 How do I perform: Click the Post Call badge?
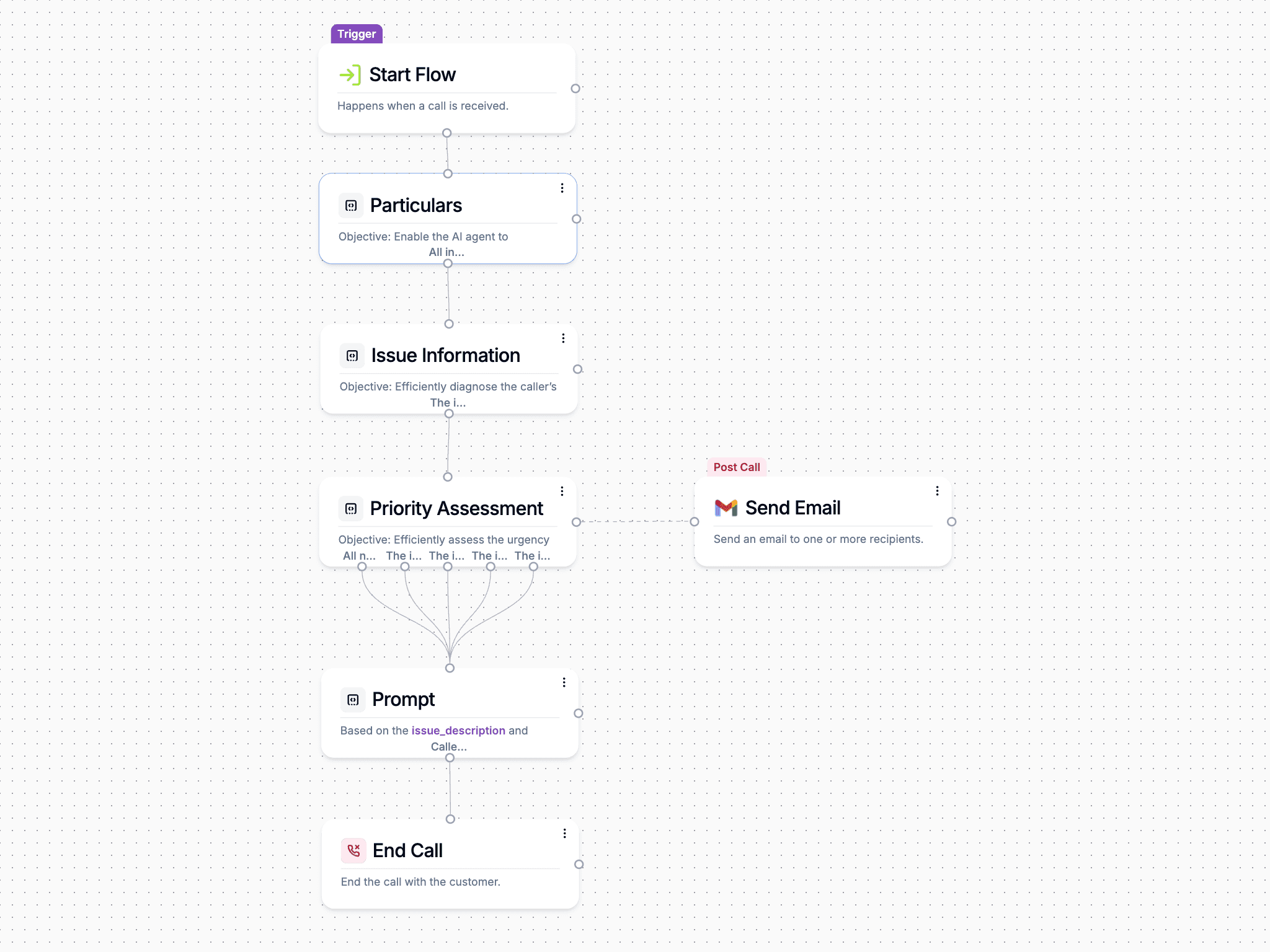(736, 467)
